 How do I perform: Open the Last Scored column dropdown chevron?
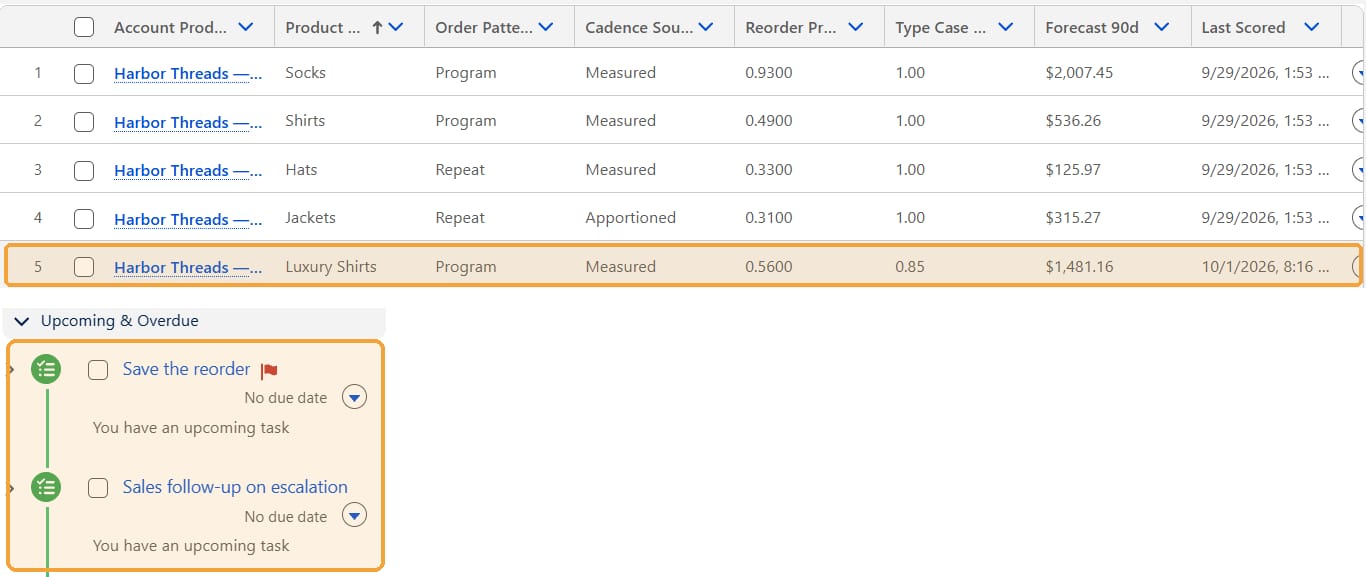tap(1312, 28)
